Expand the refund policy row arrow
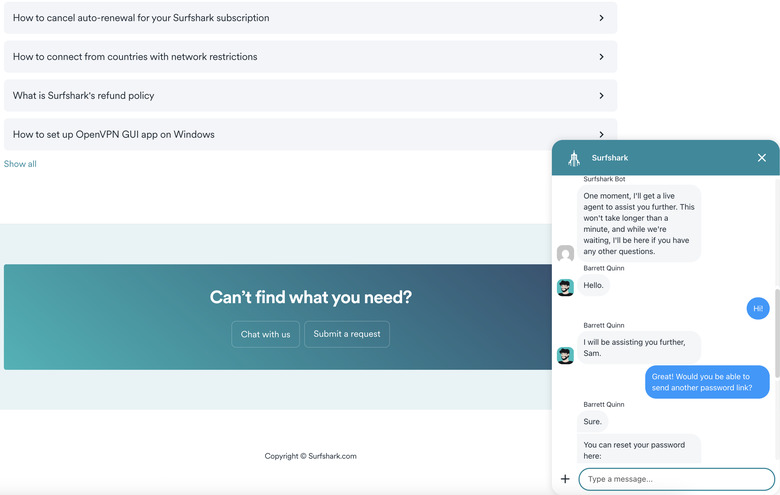780x495 pixels. click(x=601, y=96)
